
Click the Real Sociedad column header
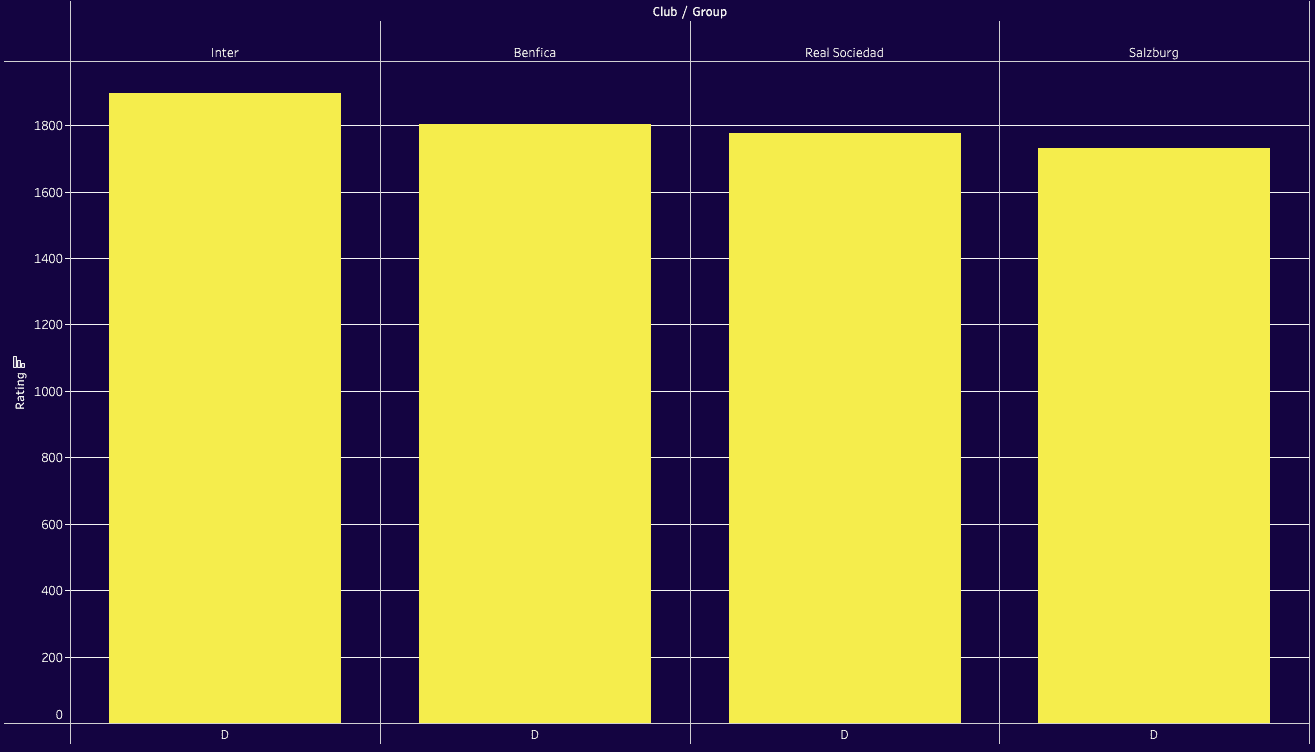pos(845,53)
